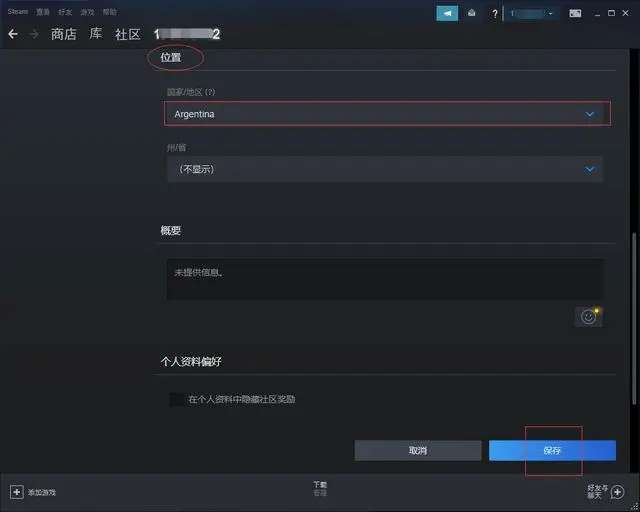Click inside the 概要 summary text box

click(385, 279)
